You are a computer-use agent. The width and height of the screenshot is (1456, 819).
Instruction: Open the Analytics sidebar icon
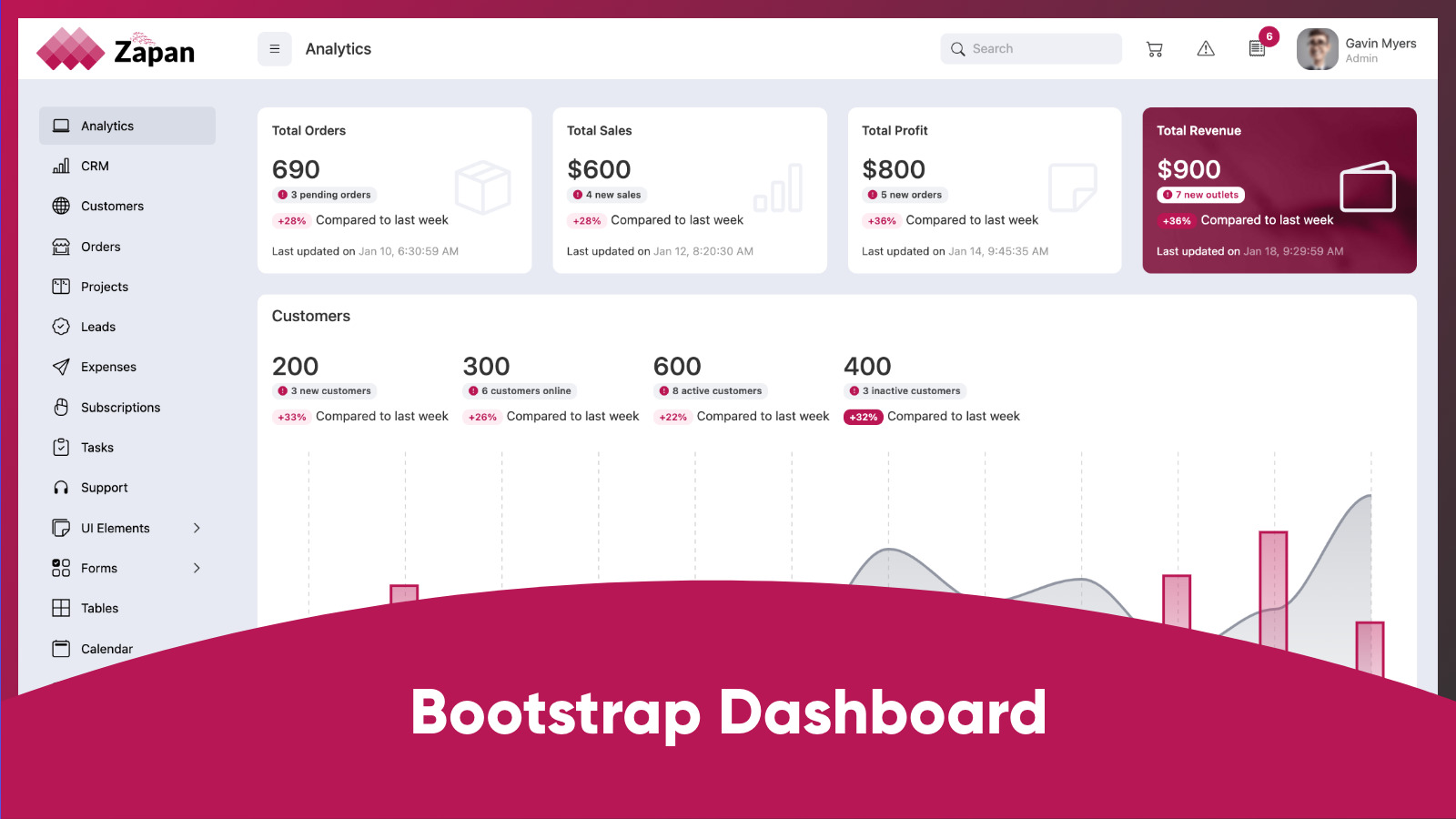click(x=60, y=126)
